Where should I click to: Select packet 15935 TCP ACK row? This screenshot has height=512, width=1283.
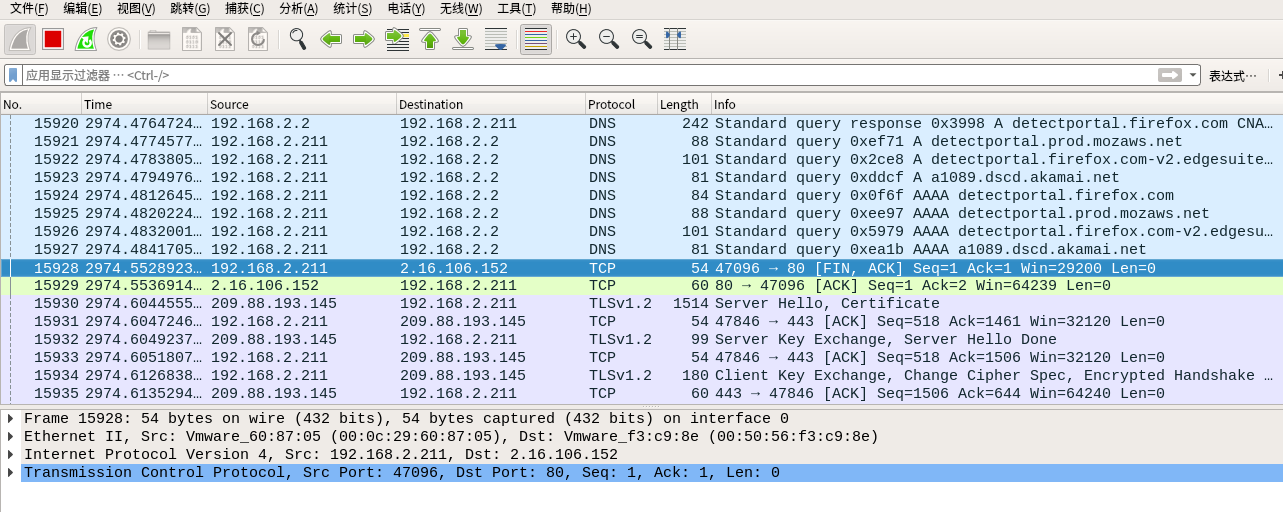pyautogui.click(x=641, y=394)
